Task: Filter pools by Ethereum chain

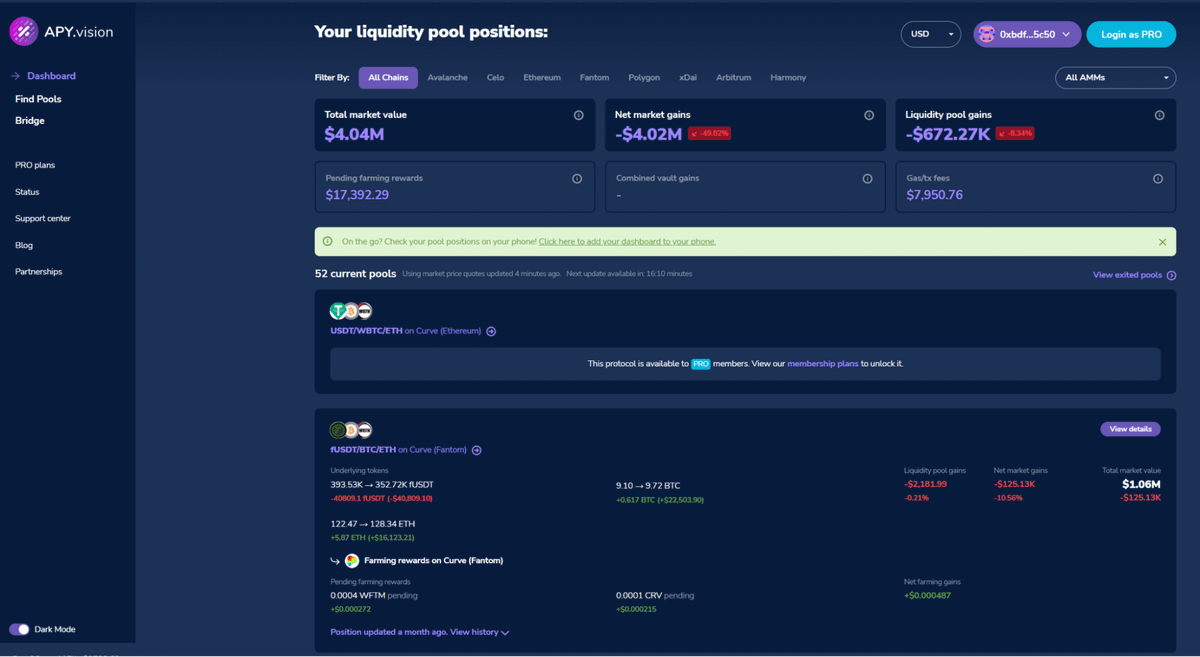Action: click(542, 77)
